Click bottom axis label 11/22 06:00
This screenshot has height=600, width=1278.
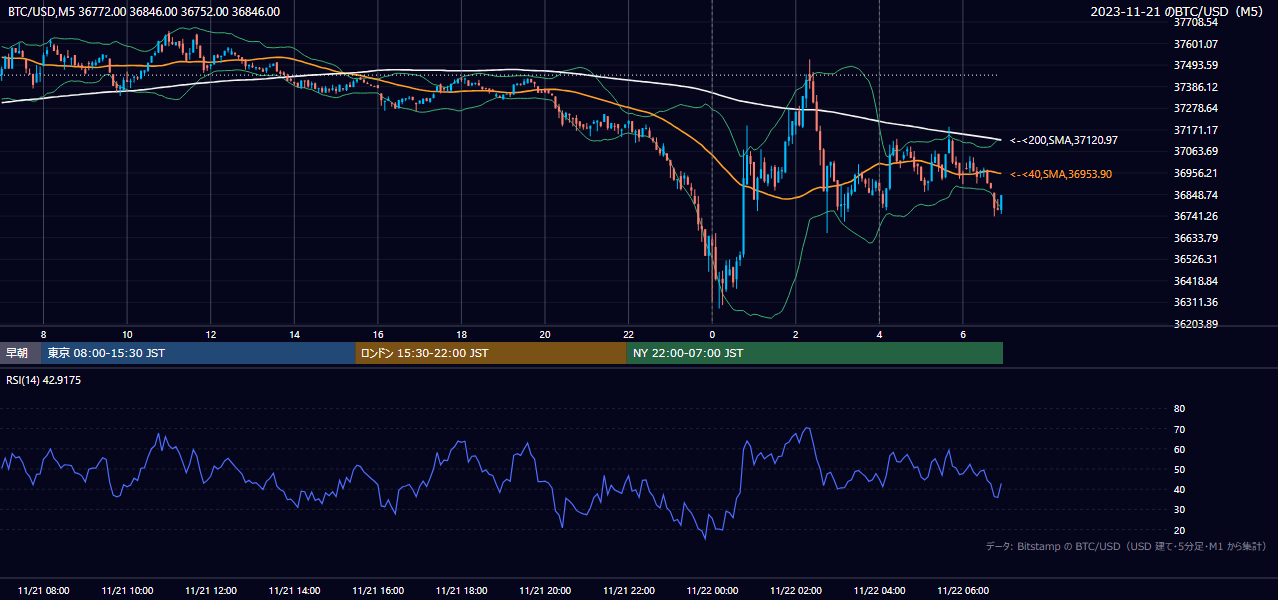tap(962, 590)
